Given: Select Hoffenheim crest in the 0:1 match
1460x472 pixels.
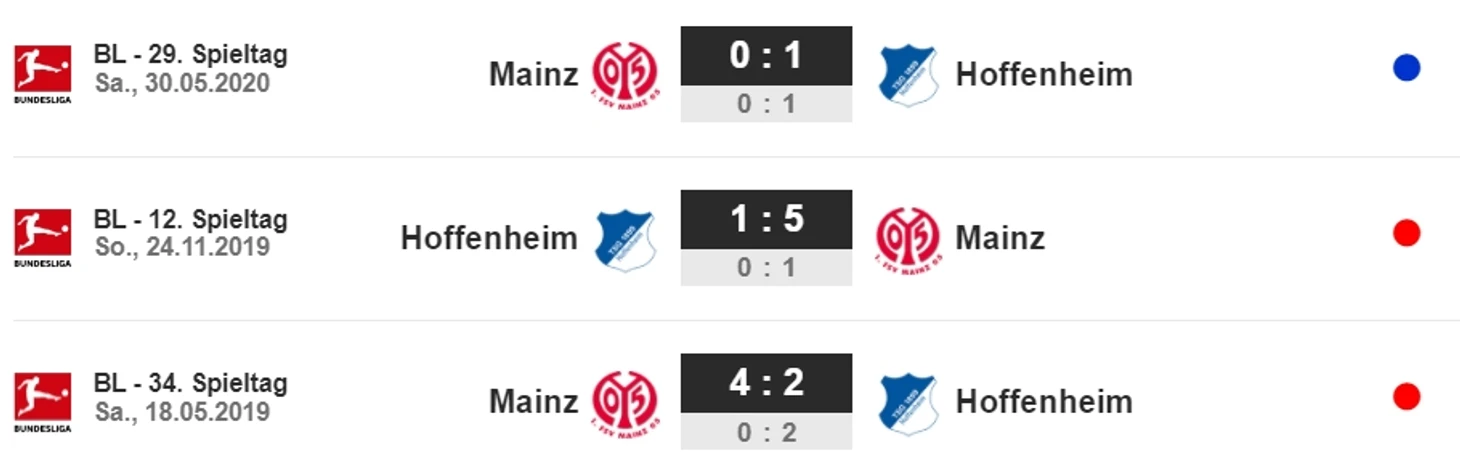Looking at the screenshot, I should (x=908, y=75).
